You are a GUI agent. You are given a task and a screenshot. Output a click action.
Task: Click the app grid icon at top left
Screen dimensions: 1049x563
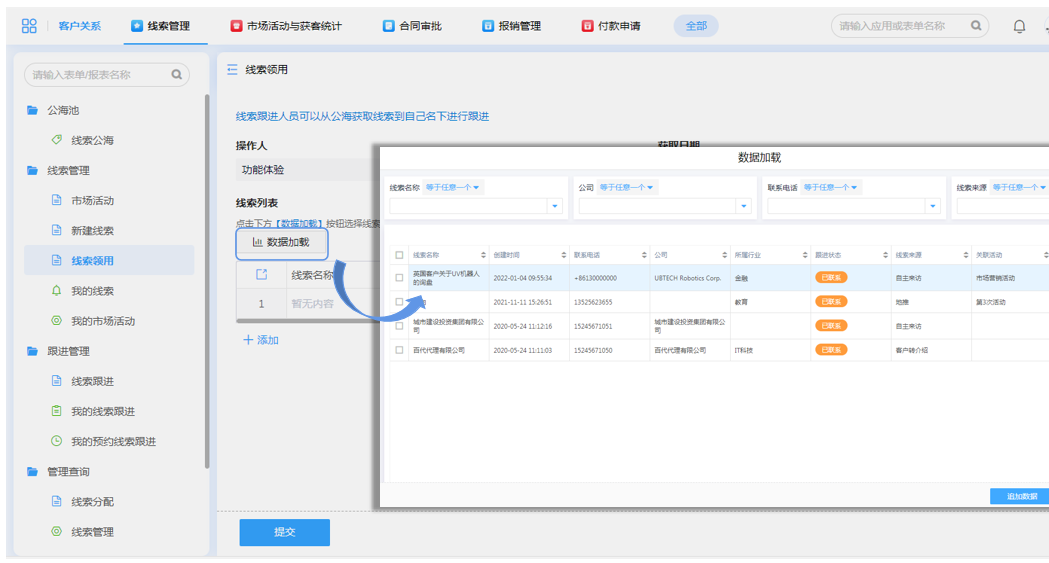(x=29, y=26)
